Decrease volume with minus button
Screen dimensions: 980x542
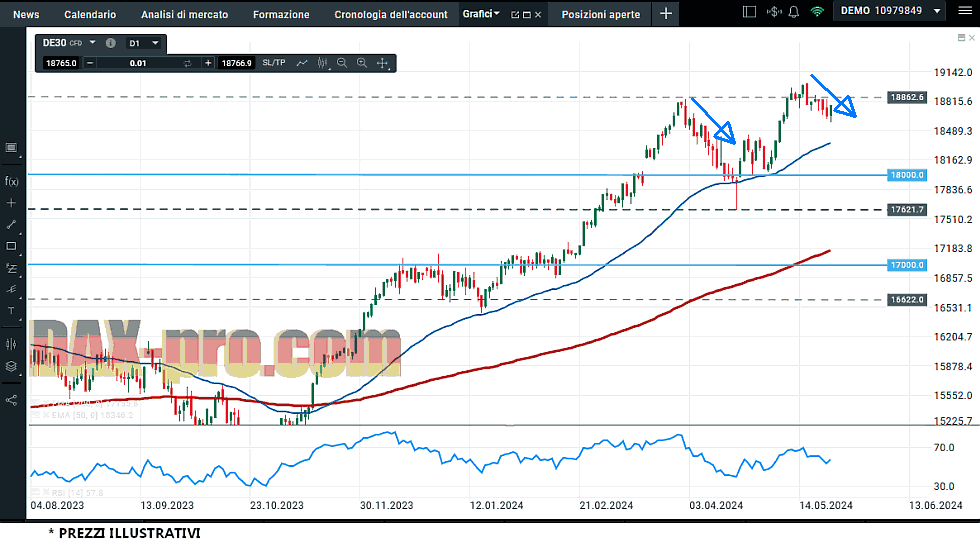point(89,63)
